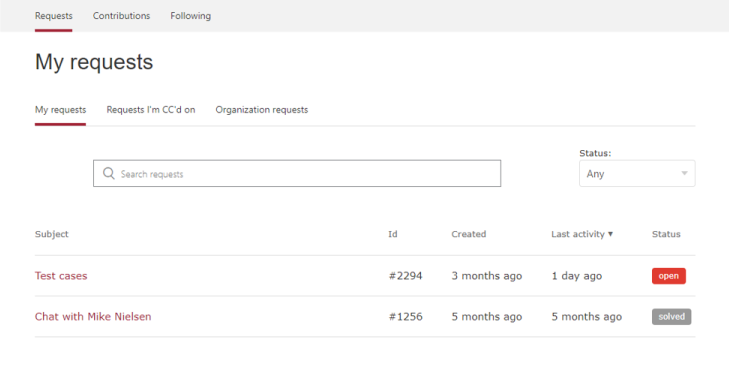This screenshot has width=729, height=372.
Task: Click the Status column header
Action: pyautogui.click(x=666, y=234)
